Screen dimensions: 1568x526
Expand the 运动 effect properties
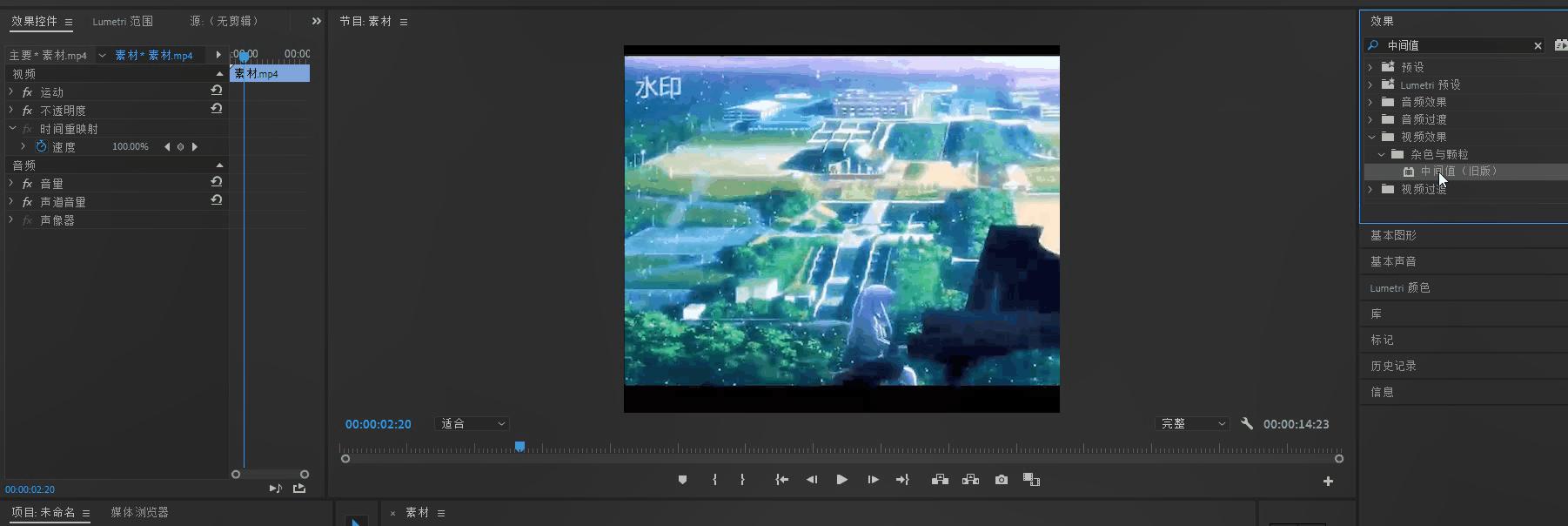tap(11, 91)
